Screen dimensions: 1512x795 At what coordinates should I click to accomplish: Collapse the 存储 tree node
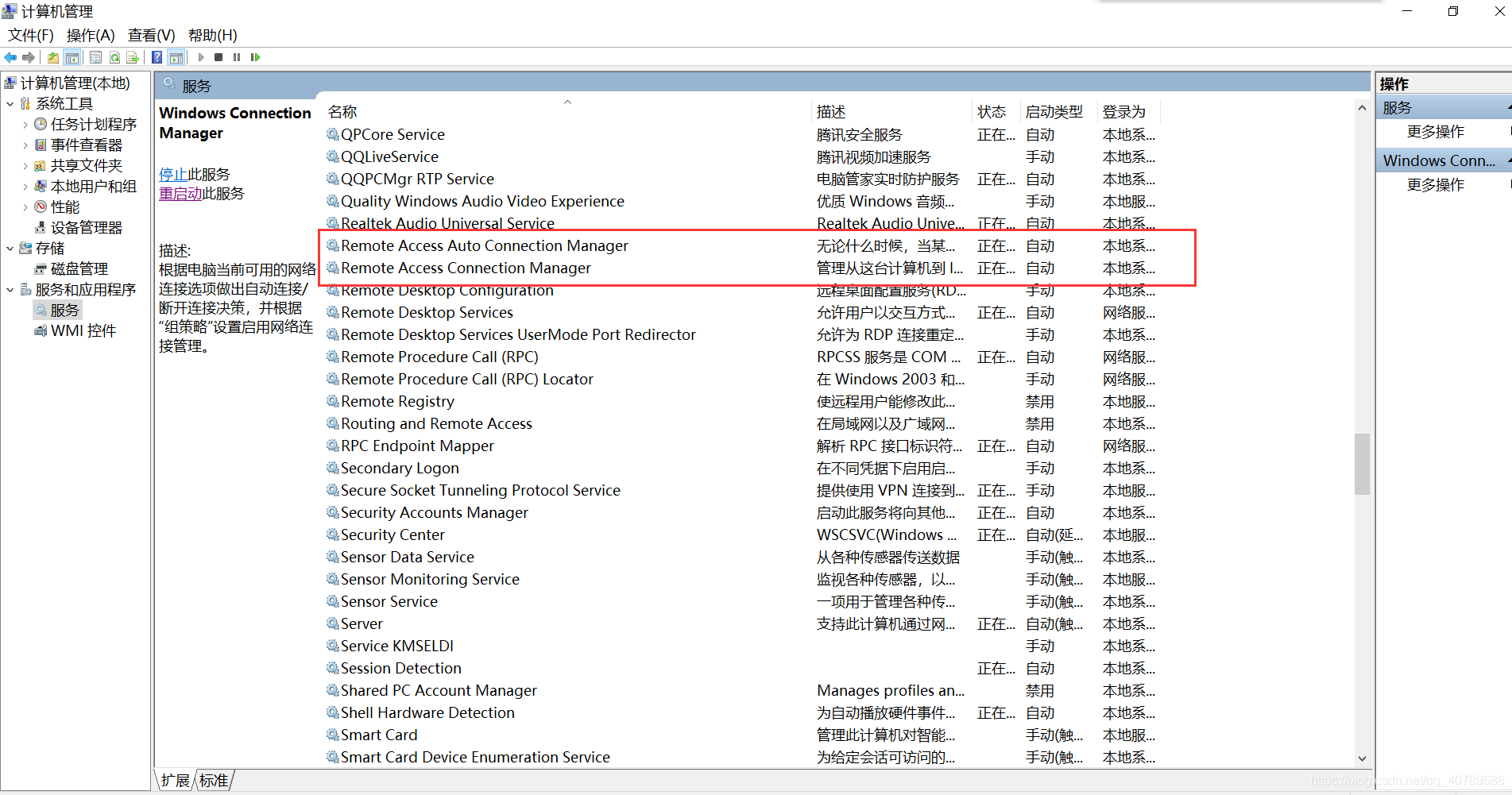coord(10,248)
